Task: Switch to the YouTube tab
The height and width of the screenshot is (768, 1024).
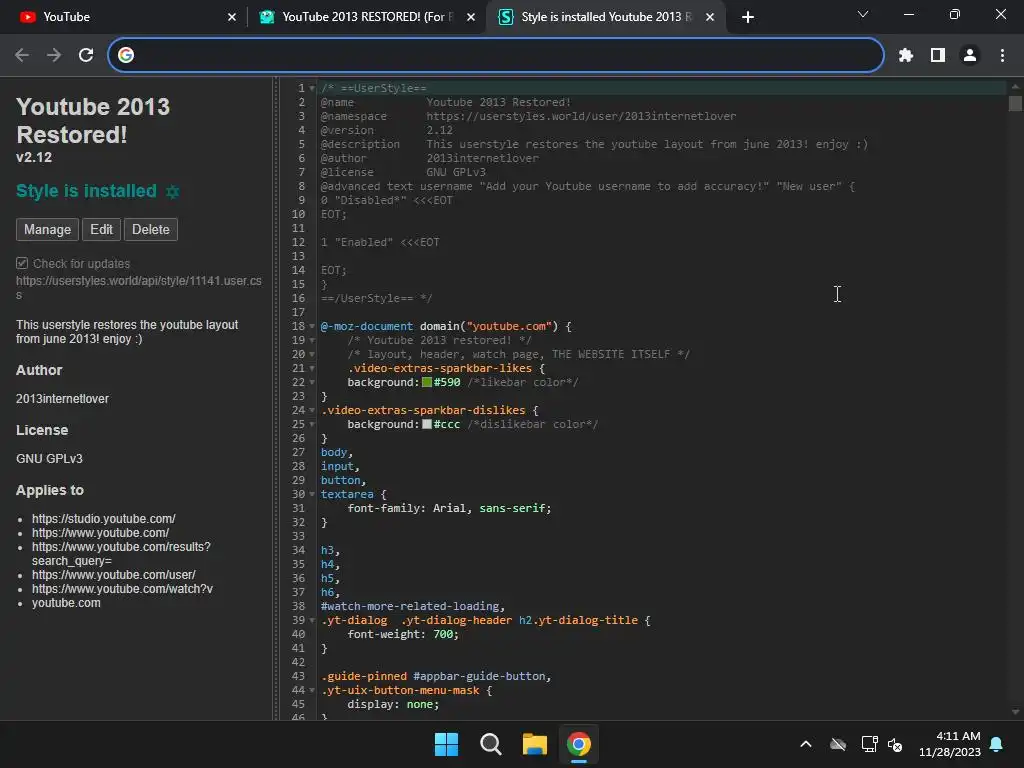Action: click(x=124, y=17)
